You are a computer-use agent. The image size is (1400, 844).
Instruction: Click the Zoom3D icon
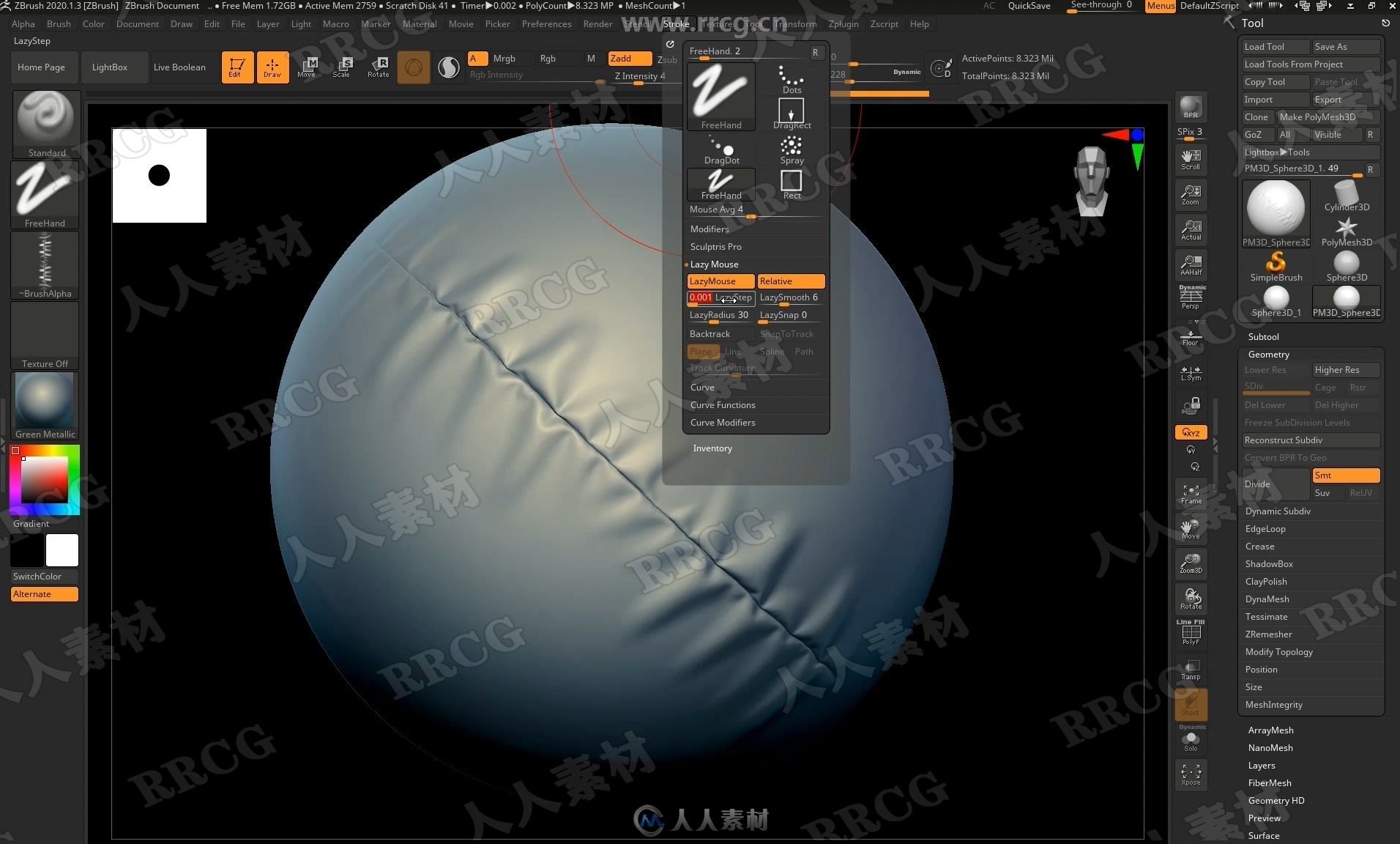click(1191, 563)
